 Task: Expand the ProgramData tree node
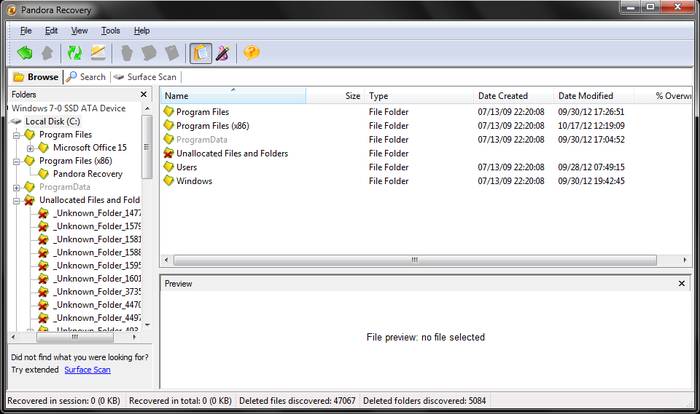pyautogui.click(x=17, y=188)
